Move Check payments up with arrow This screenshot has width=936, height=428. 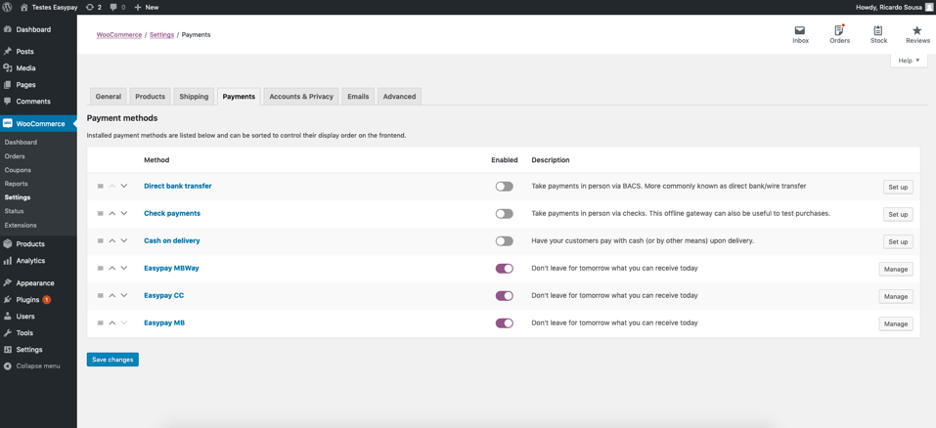coord(112,213)
